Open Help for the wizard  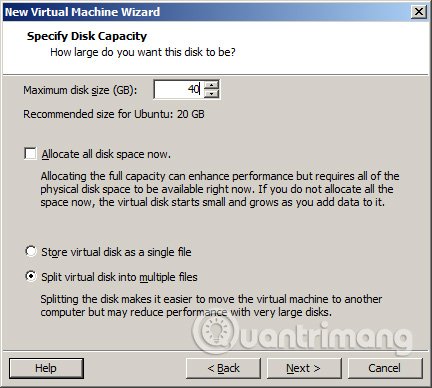[46, 368]
